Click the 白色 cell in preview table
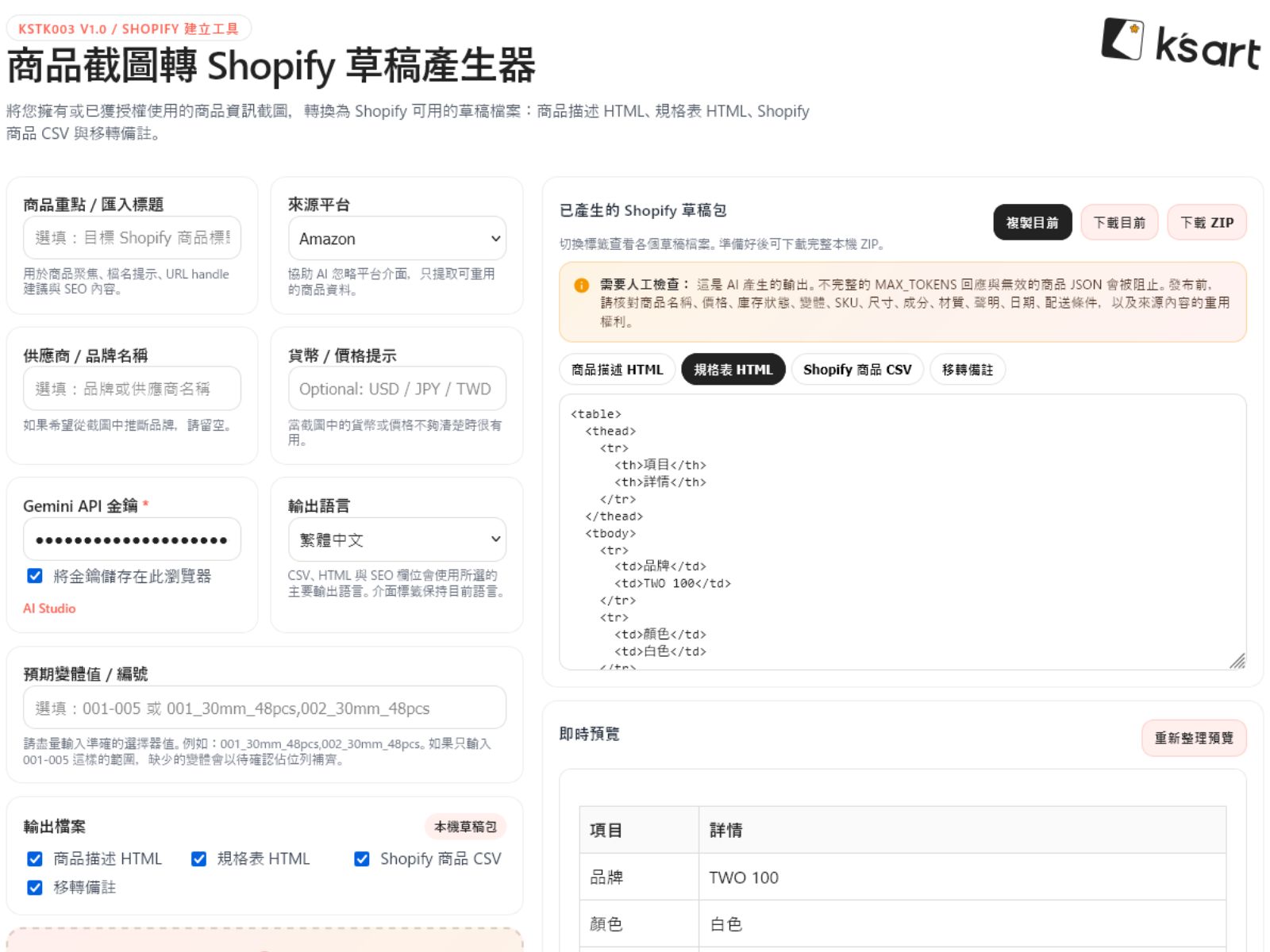Image resolution: width=1270 pixels, height=952 pixels. 962,923
